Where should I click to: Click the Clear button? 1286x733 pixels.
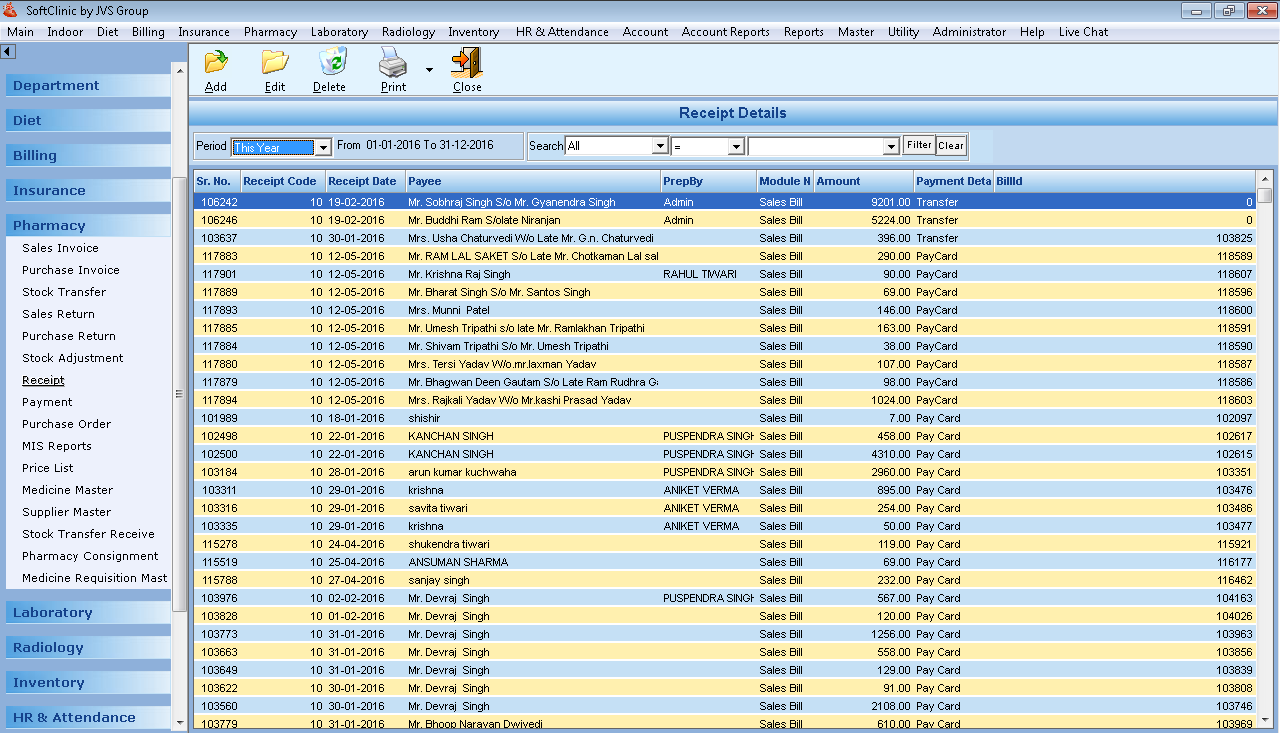point(950,145)
